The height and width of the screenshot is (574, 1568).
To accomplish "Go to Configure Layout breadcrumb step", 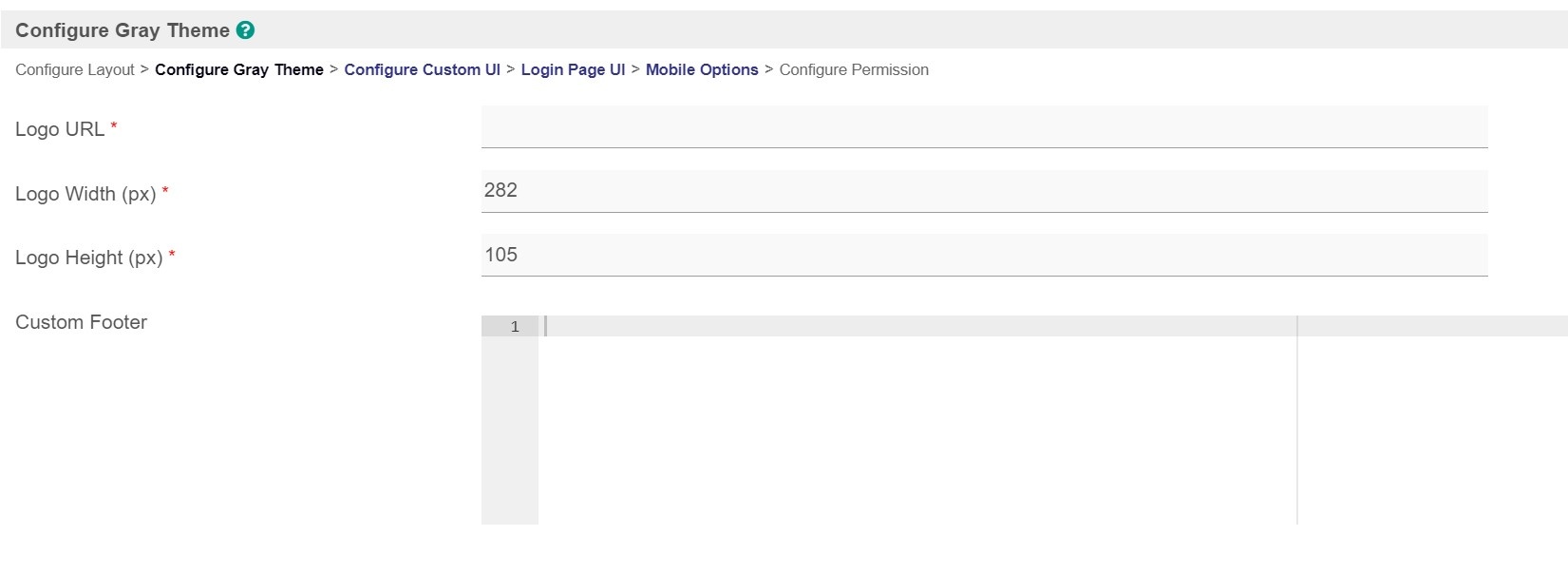I will click(x=75, y=70).
